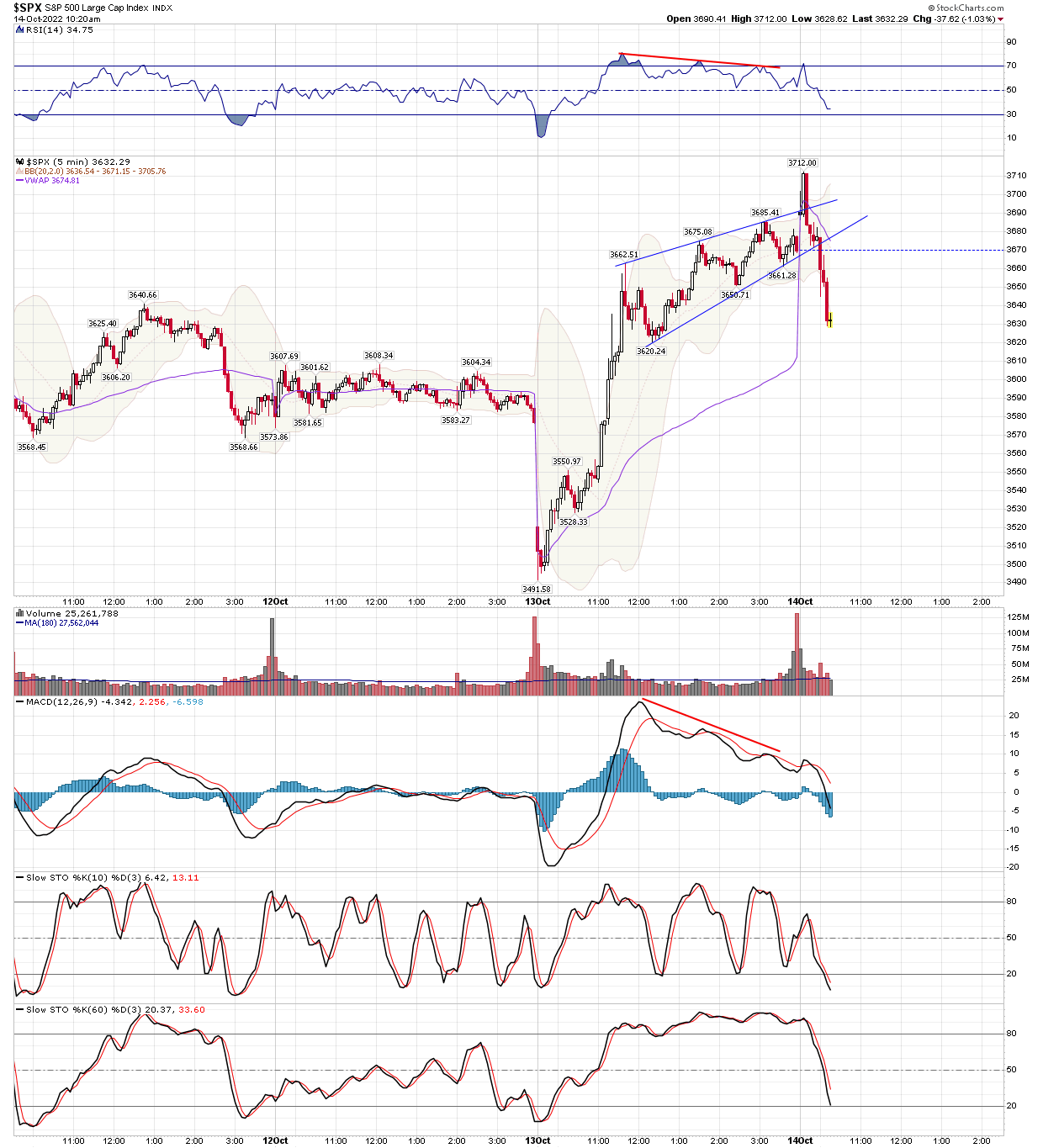Image resolution: width=1043 pixels, height=1148 pixels.
Task: Click the 14Oct date marker on the axis
Action: tap(799, 602)
